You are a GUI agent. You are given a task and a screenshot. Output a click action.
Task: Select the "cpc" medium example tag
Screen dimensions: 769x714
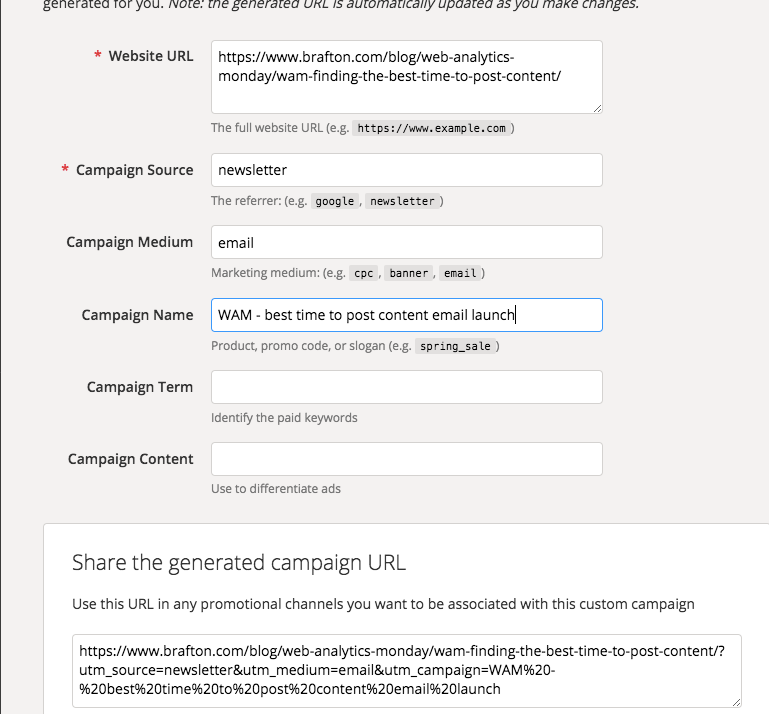(x=363, y=273)
